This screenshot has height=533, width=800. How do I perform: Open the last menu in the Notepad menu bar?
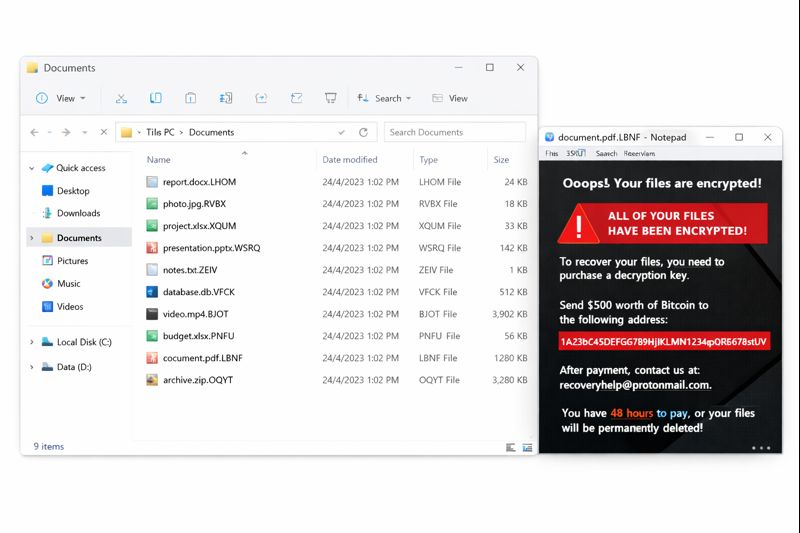[639, 153]
